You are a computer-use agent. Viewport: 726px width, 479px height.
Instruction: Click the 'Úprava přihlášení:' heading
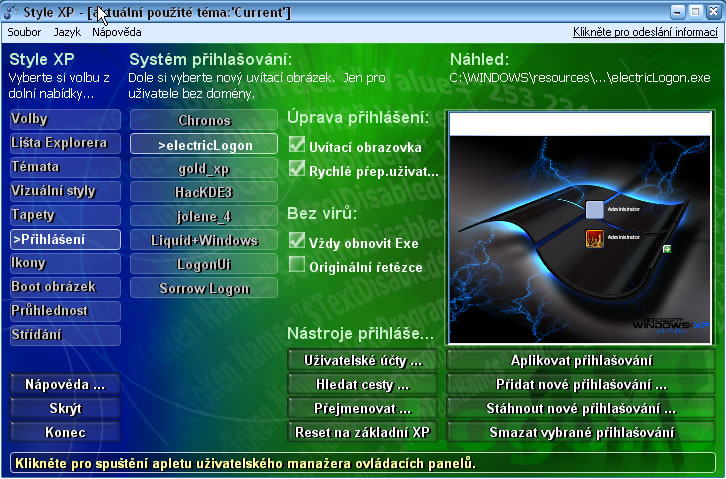pyautogui.click(x=358, y=118)
